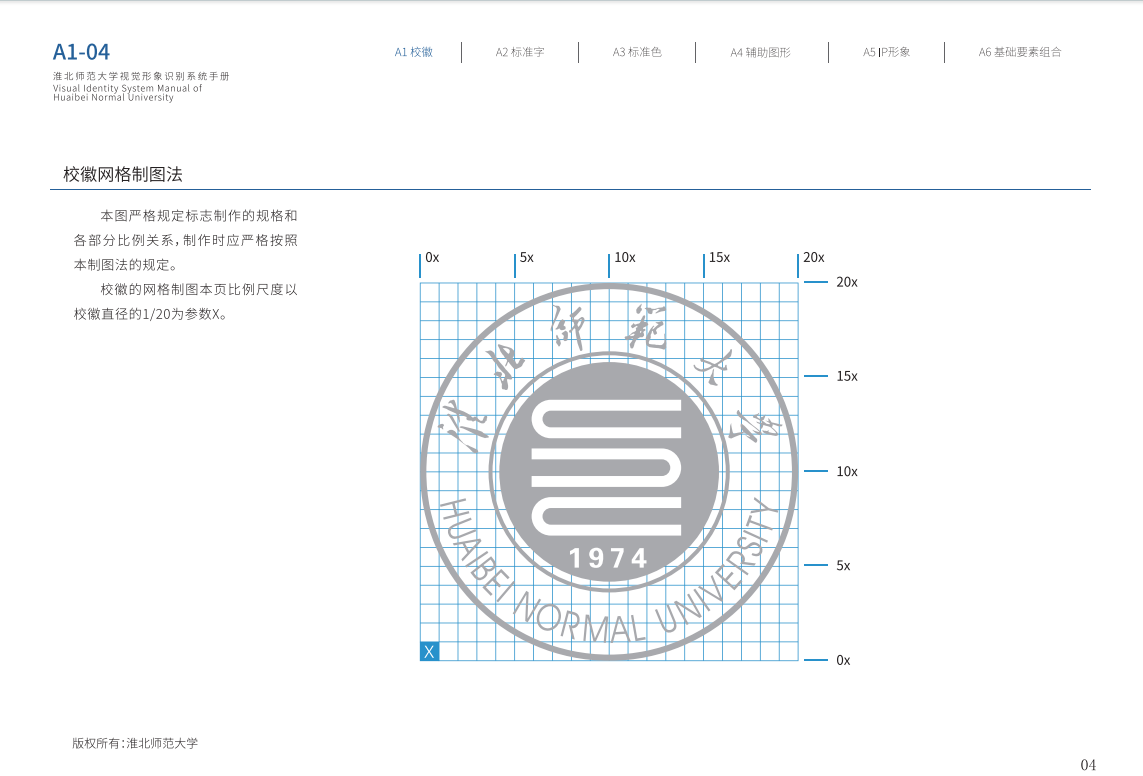1143x776 pixels.
Task: Click the top ruler label 0x
Action: coord(432,257)
